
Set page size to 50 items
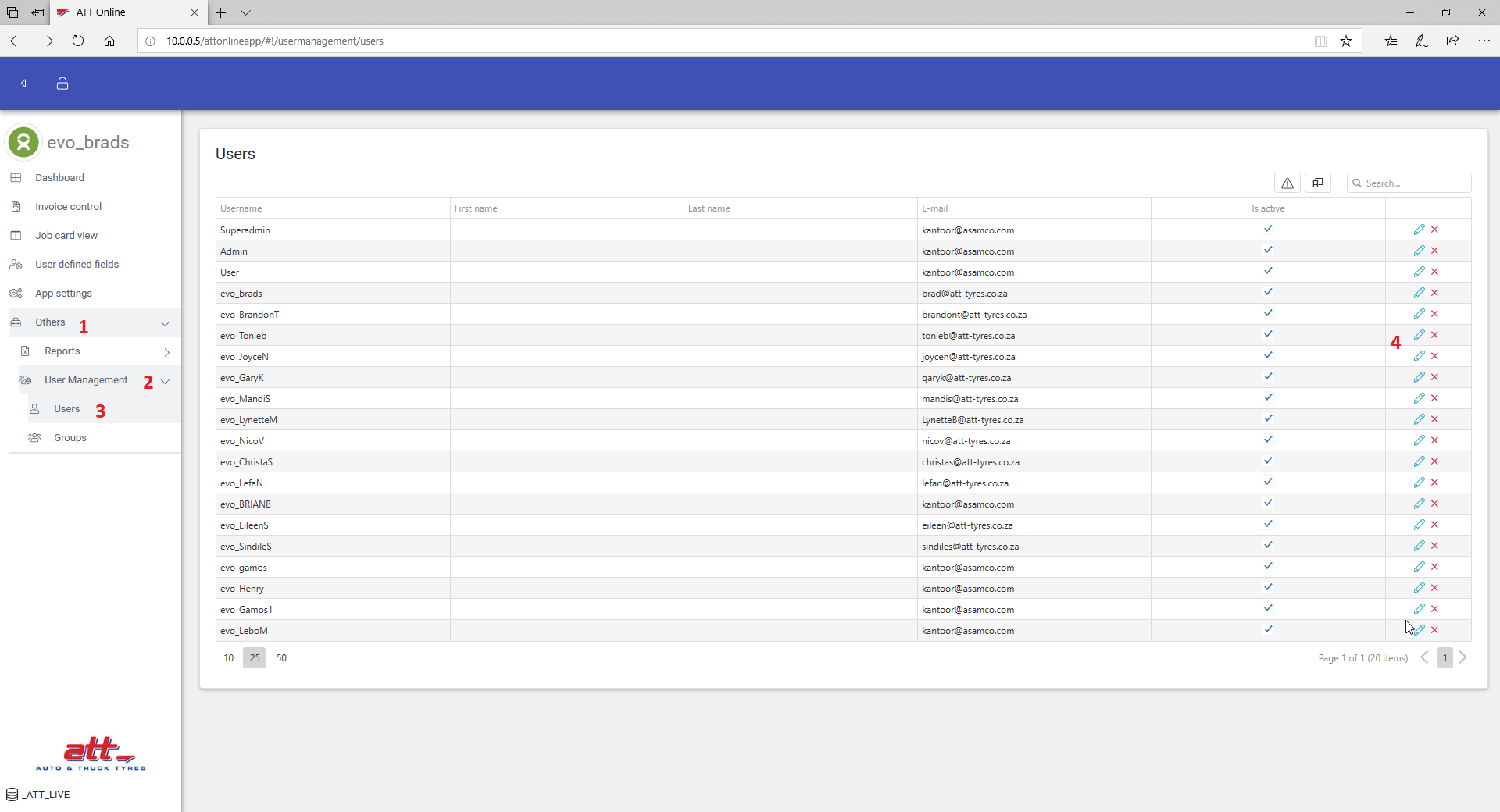281,658
